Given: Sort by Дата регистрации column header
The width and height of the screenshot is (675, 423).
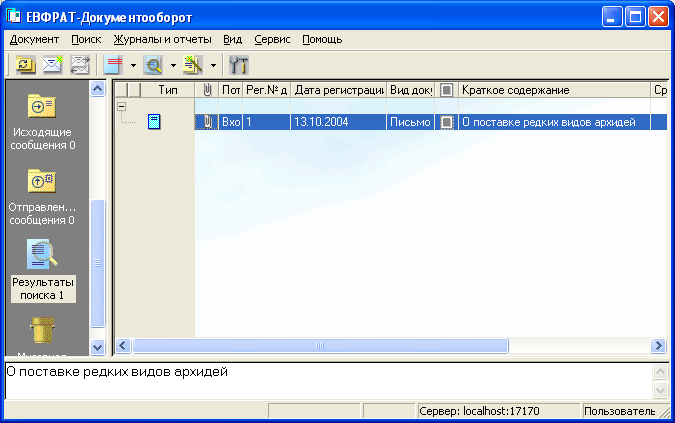Looking at the screenshot, I should click(x=339, y=90).
